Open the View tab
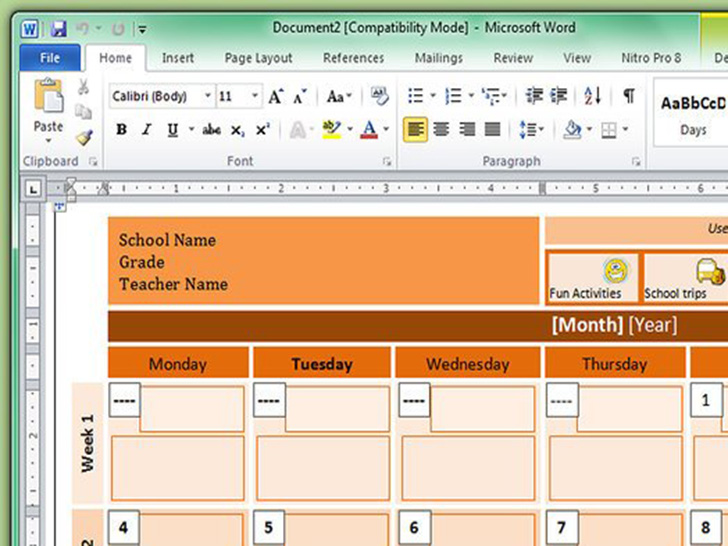This screenshot has width=728, height=546. coord(577,58)
